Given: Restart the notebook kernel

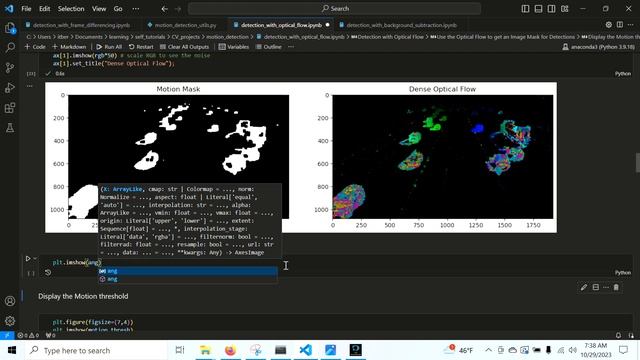Looking at the screenshot, I should click(x=141, y=47).
